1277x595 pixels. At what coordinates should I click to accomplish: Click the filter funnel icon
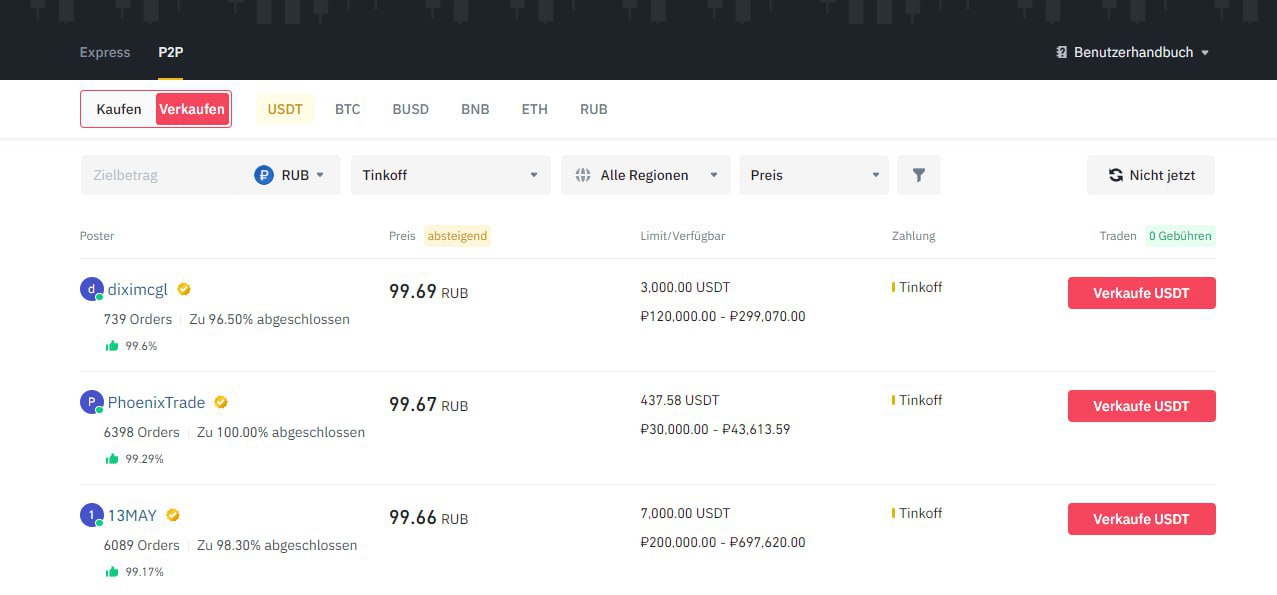(x=918, y=175)
